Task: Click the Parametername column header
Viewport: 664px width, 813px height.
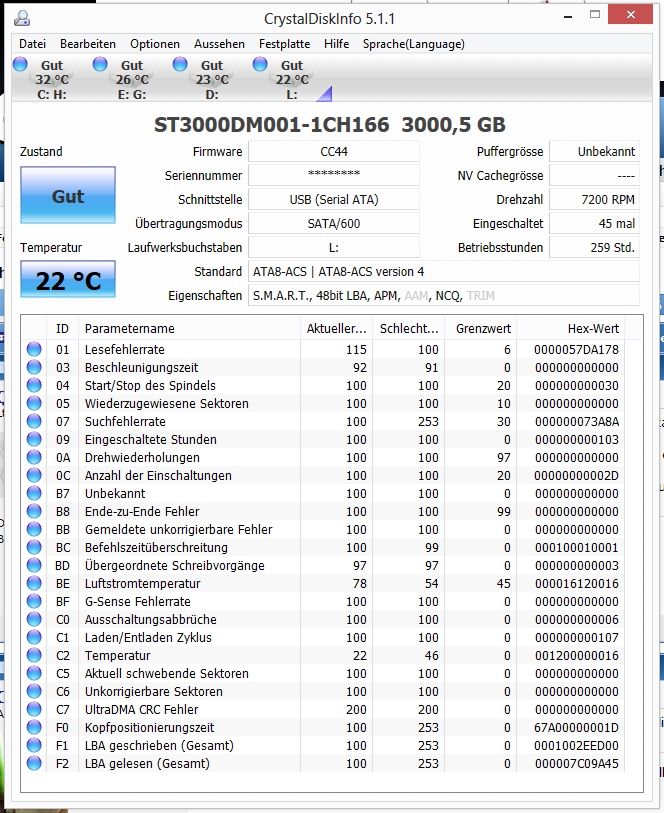Action: click(189, 328)
